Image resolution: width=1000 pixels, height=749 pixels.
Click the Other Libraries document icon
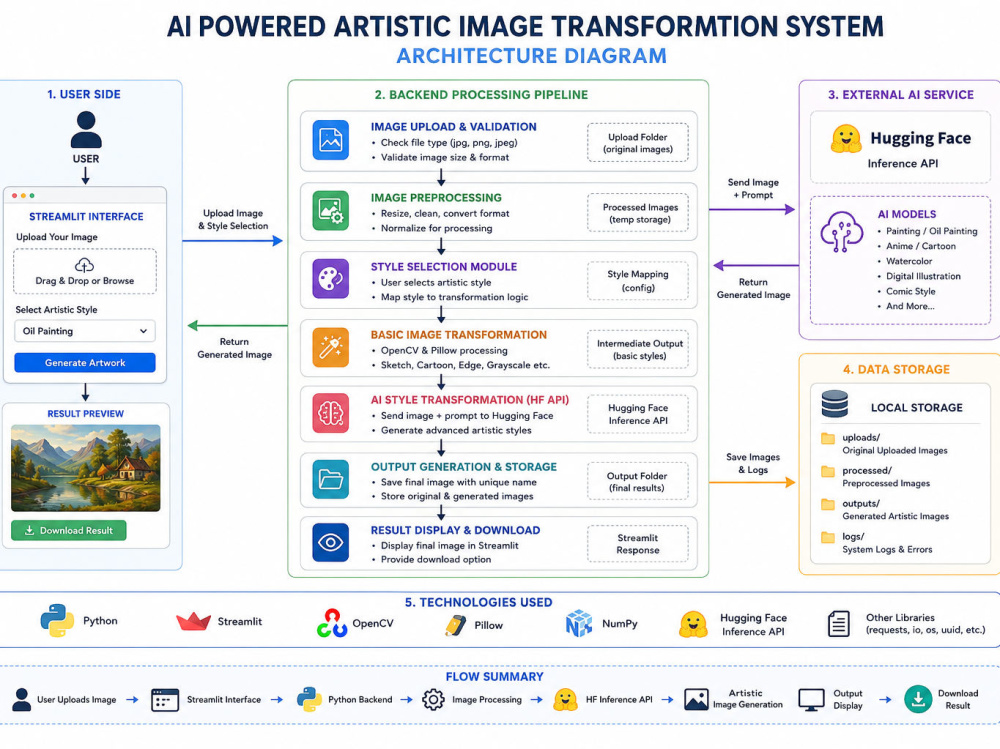839,623
